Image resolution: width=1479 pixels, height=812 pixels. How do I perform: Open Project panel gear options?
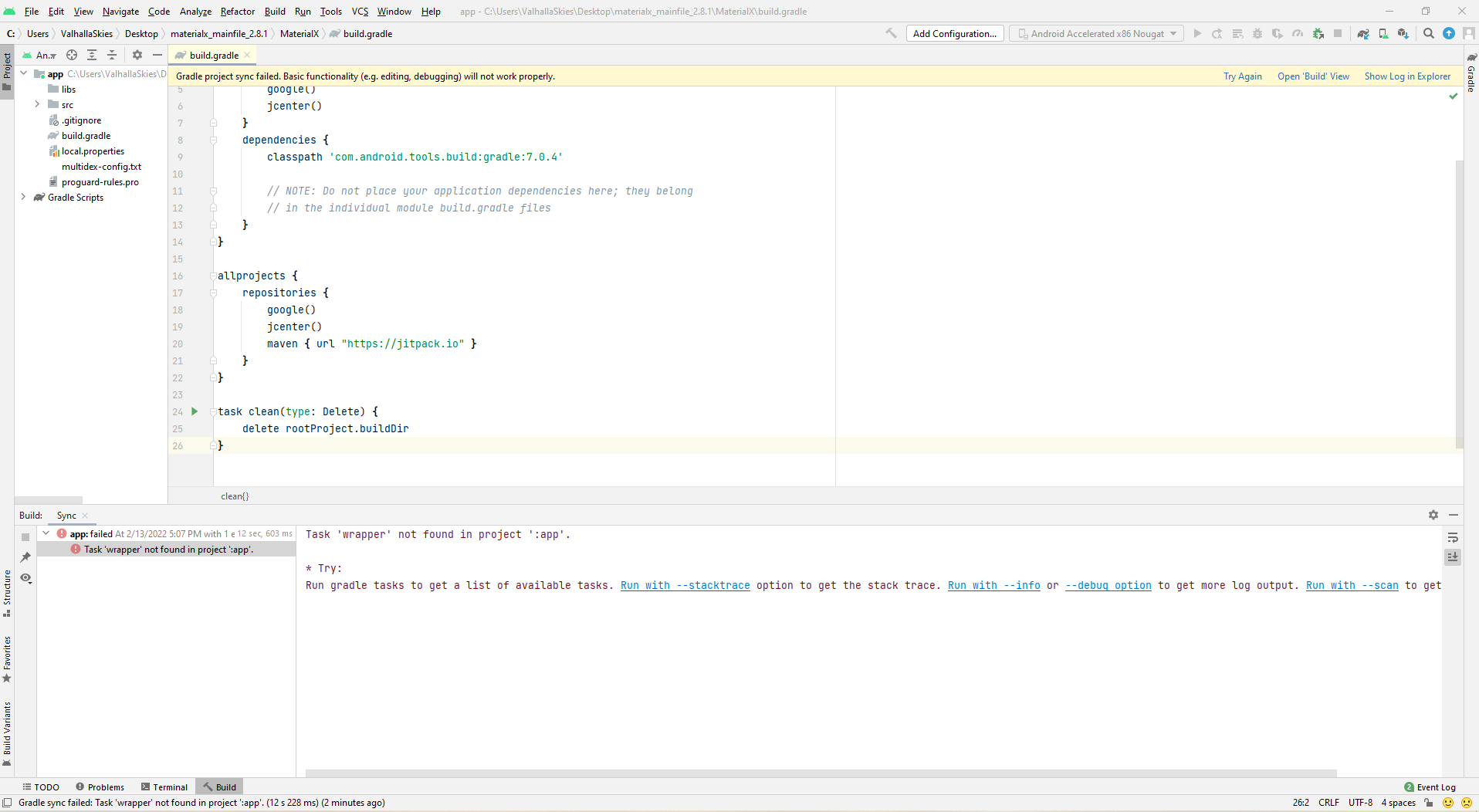click(x=137, y=55)
